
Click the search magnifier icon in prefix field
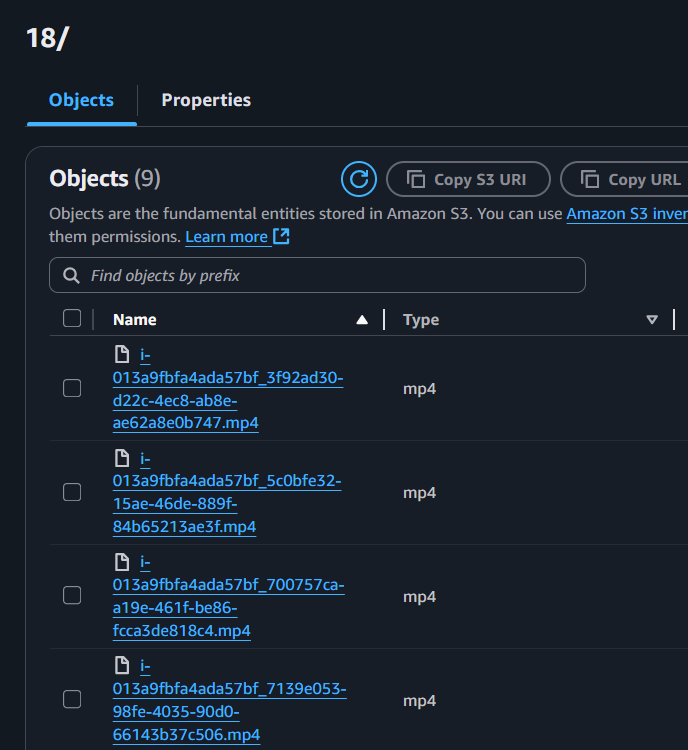tap(71, 276)
